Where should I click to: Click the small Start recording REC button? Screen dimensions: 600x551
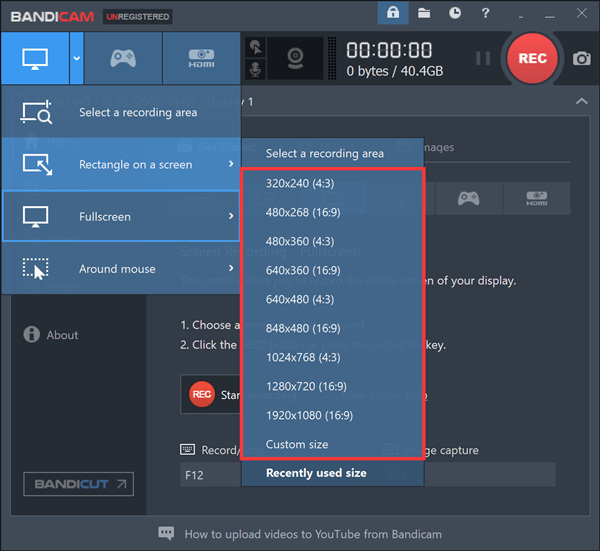[x=202, y=394]
